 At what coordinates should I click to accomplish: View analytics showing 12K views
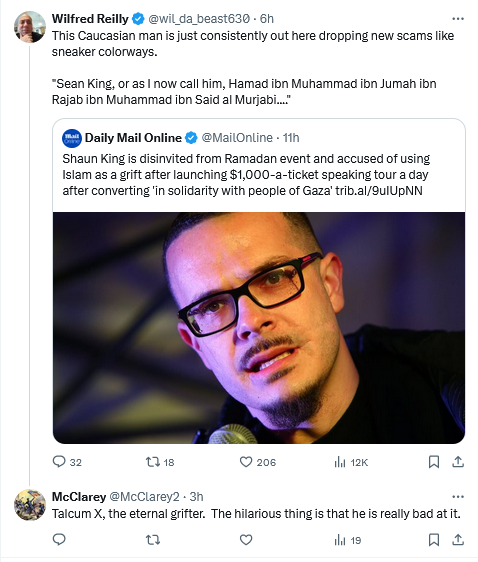pyautogui.click(x=351, y=462)
